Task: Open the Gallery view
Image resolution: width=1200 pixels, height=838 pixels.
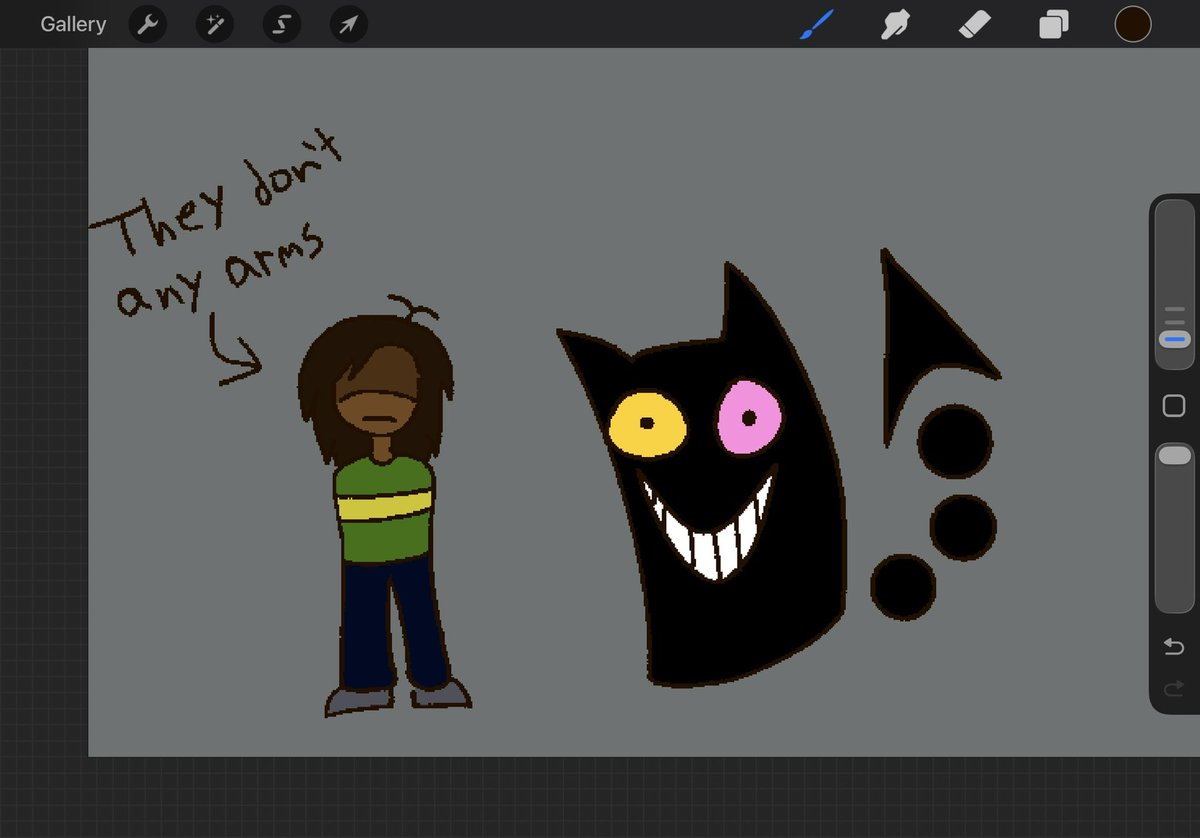Action: tap(73, 24)
